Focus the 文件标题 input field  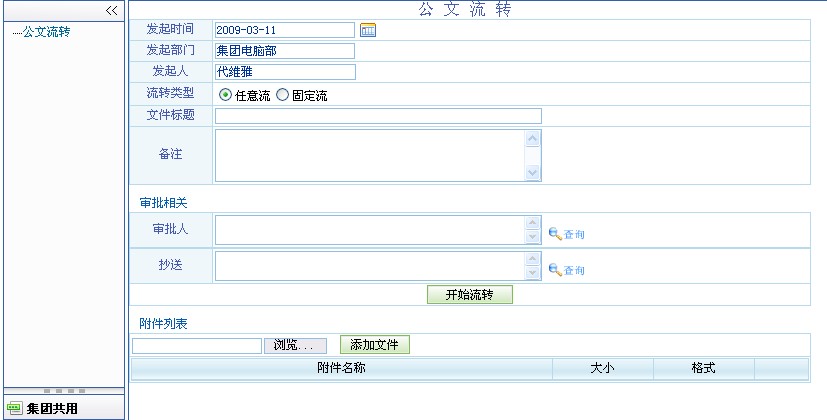(378, 116)
